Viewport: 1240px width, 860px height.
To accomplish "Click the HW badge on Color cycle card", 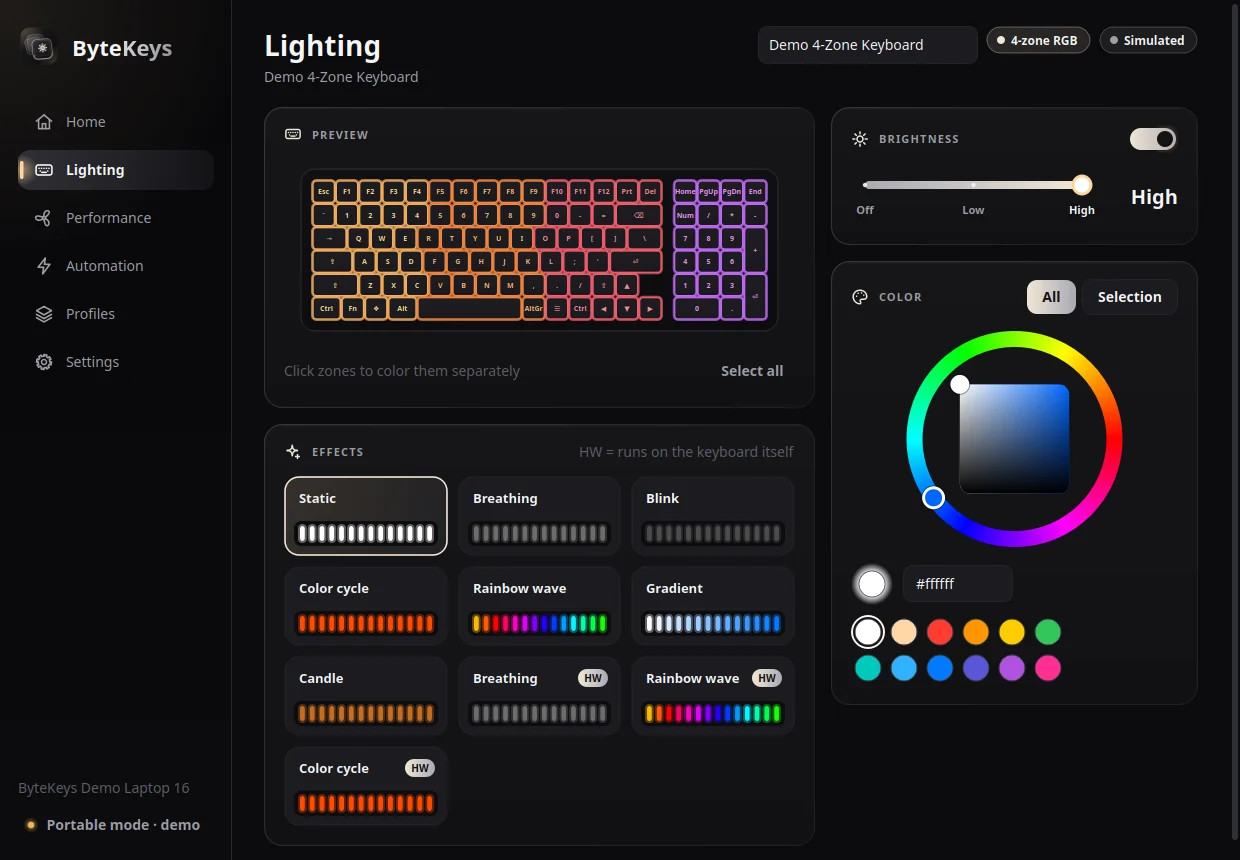I will click(420, 768).
